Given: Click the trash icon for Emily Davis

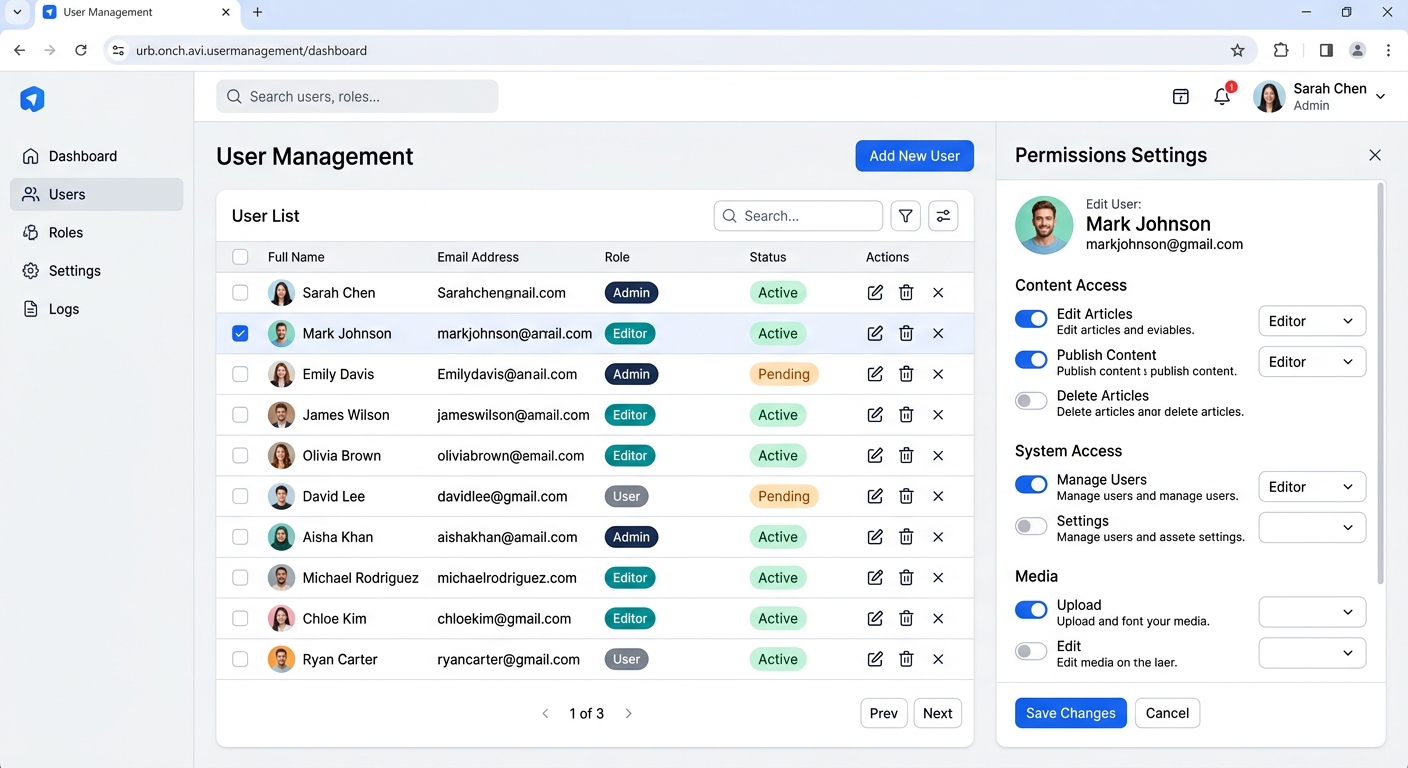Looking at the screenshot, I should pos(906,374).
